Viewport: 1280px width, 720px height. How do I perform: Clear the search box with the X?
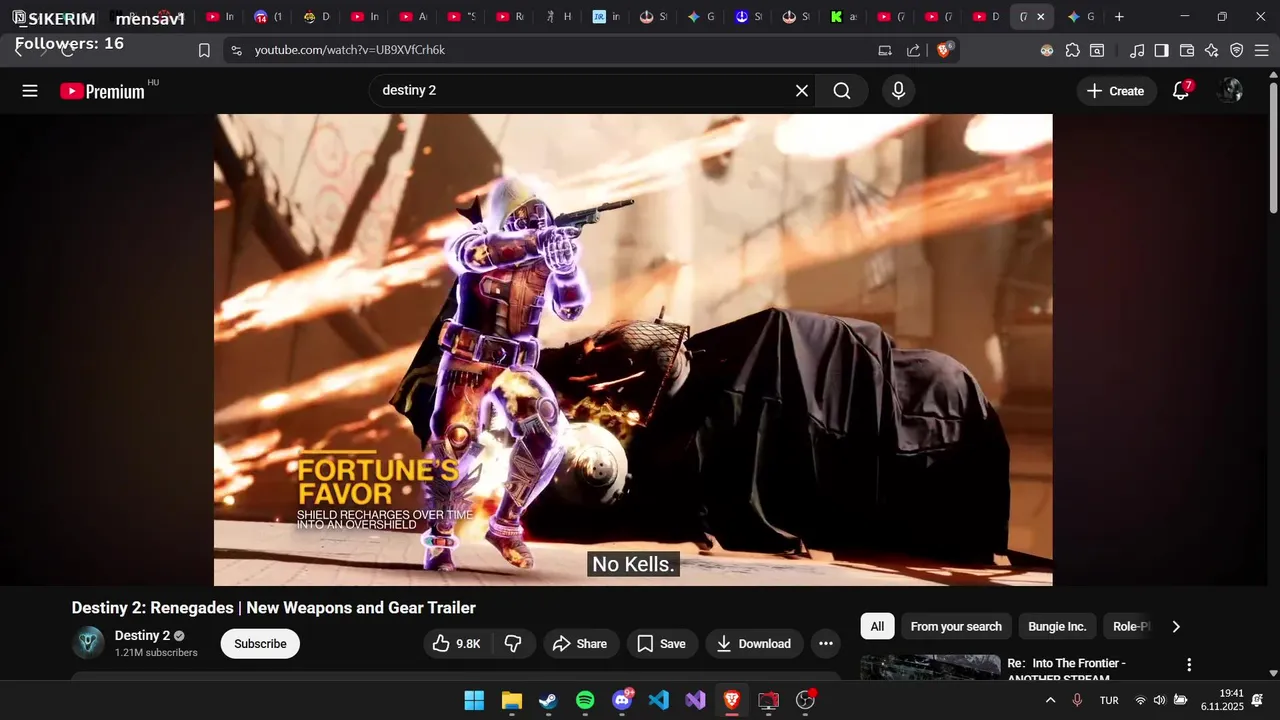(x=802, y=91)
